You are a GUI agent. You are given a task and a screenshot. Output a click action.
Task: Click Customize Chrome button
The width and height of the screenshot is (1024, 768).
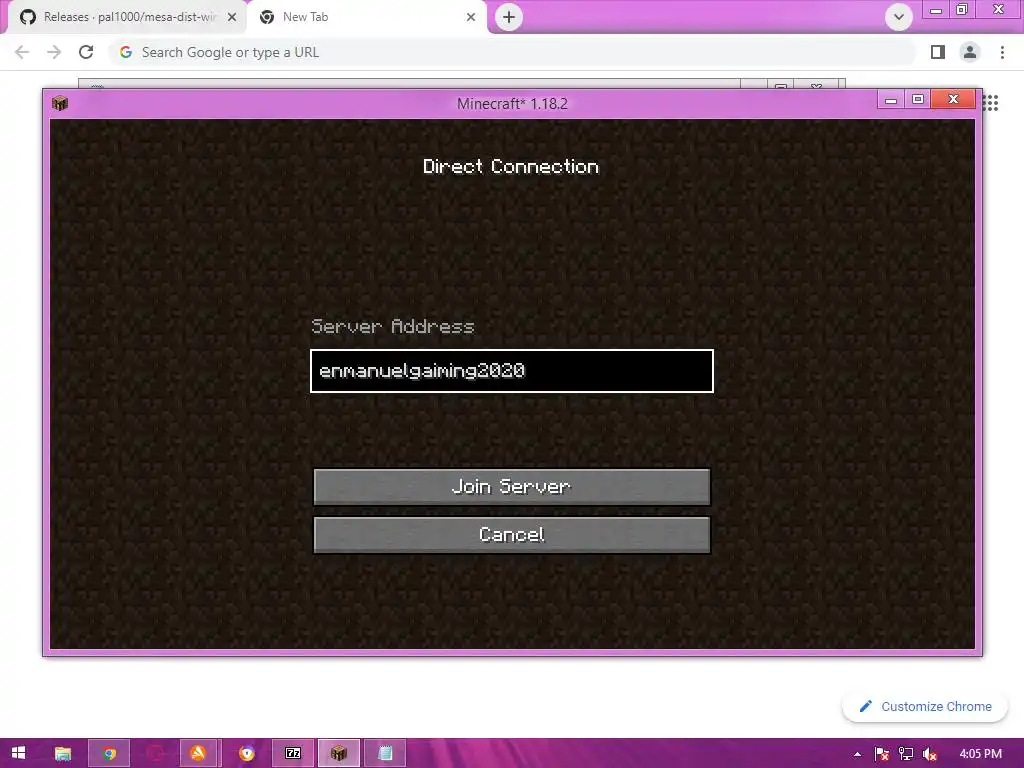[925, 706]
